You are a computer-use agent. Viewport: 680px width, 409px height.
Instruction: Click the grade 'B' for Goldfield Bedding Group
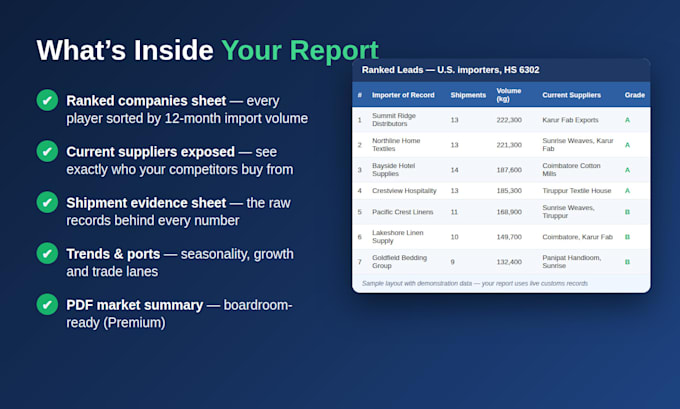[x=627, y=262]
